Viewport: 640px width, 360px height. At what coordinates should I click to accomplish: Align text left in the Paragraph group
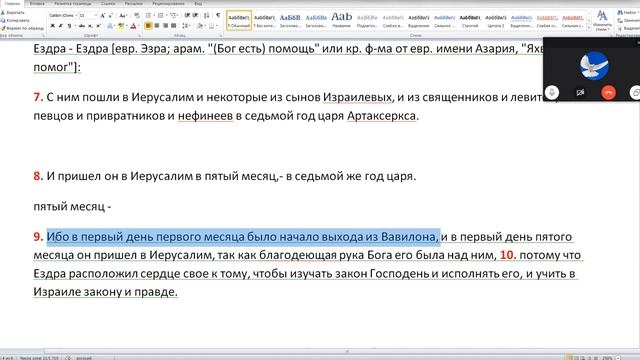148,26
